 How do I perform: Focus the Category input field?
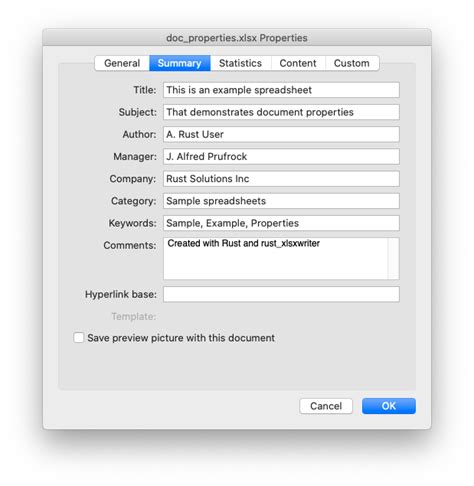coord(281,201)
